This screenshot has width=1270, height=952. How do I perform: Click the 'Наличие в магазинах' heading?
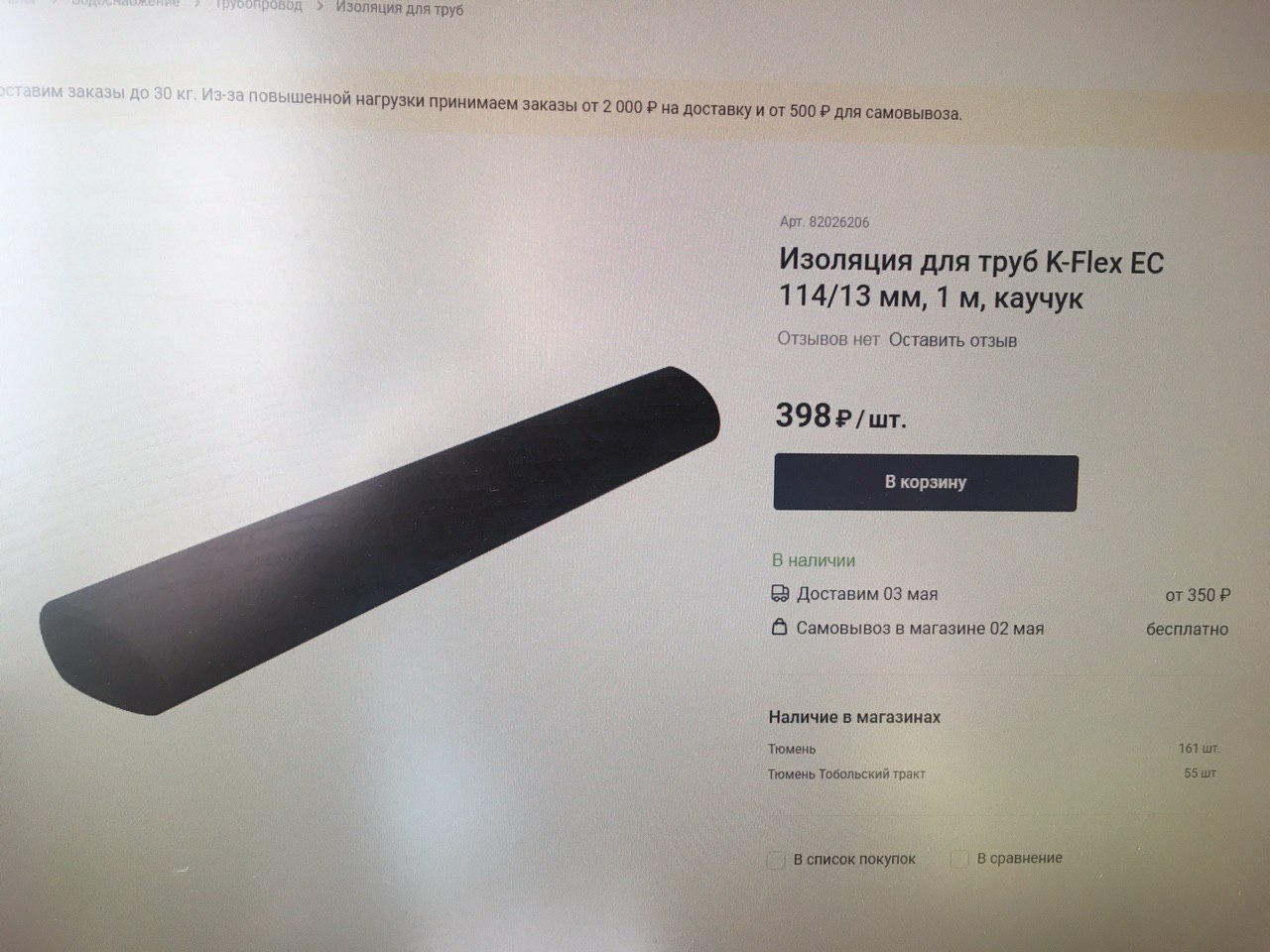coord(854,717)
